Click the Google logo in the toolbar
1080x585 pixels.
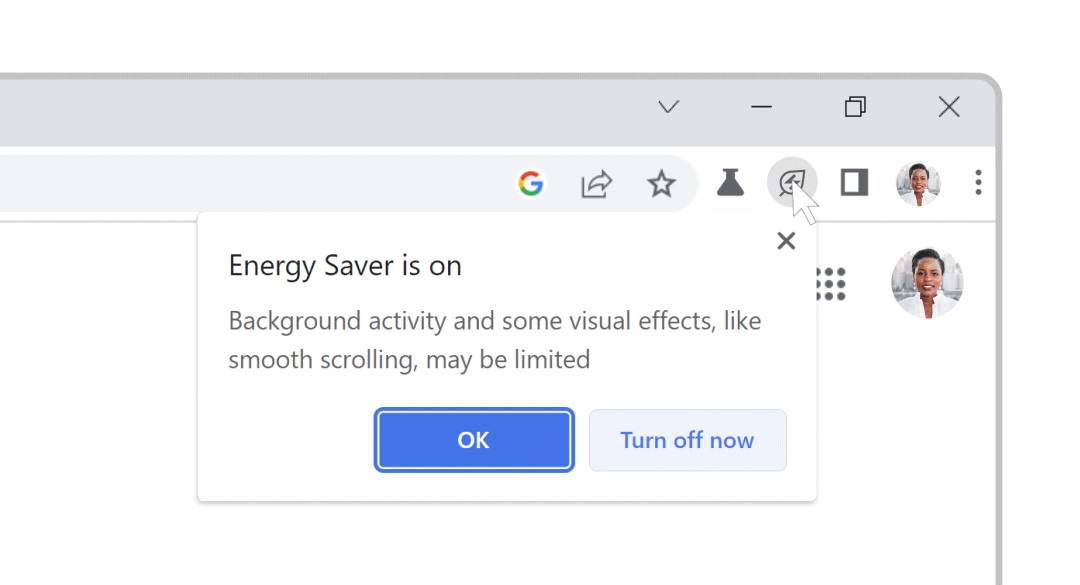tap(532, 183)
